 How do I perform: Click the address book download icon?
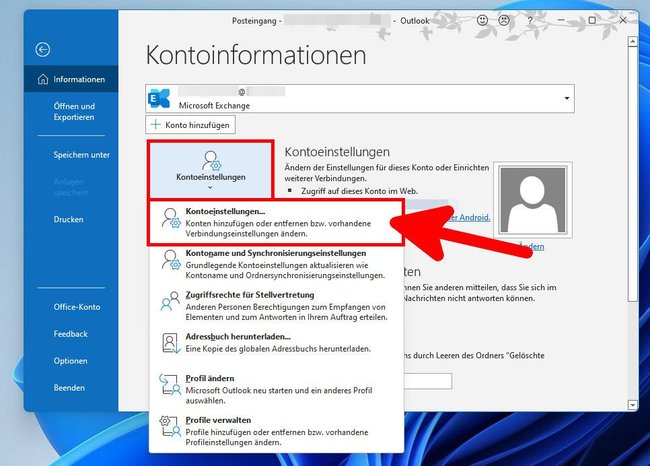click(171, 343)
